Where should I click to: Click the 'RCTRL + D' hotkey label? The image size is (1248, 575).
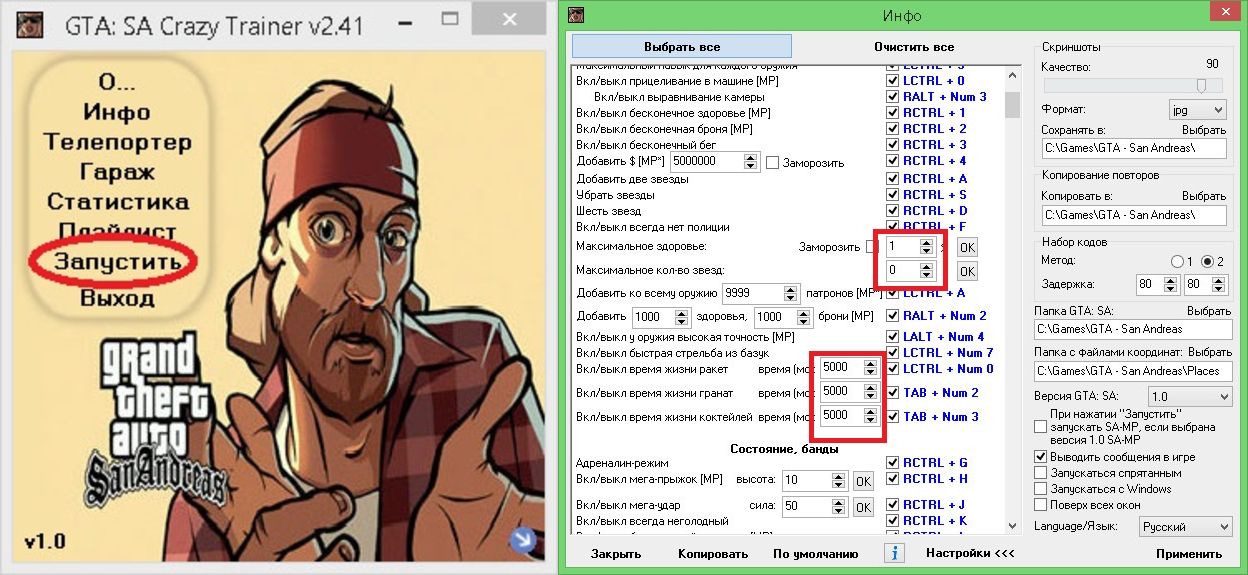[x=935, y=211]
